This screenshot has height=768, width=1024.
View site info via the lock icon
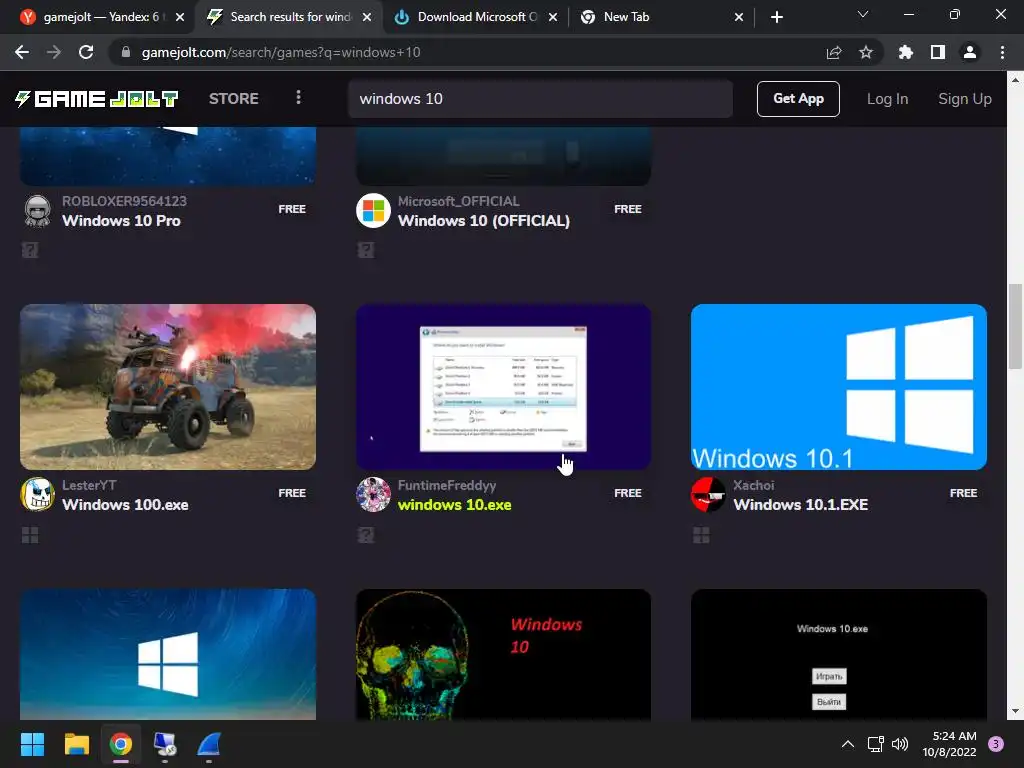[126, 52]
